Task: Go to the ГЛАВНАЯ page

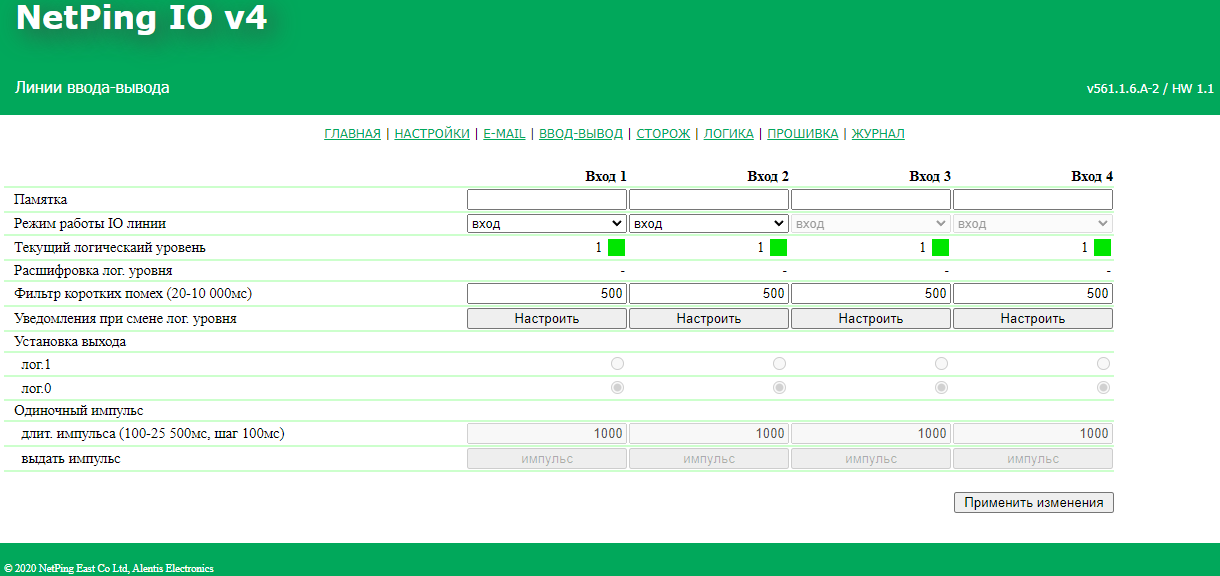Action: tap(352, 134)
